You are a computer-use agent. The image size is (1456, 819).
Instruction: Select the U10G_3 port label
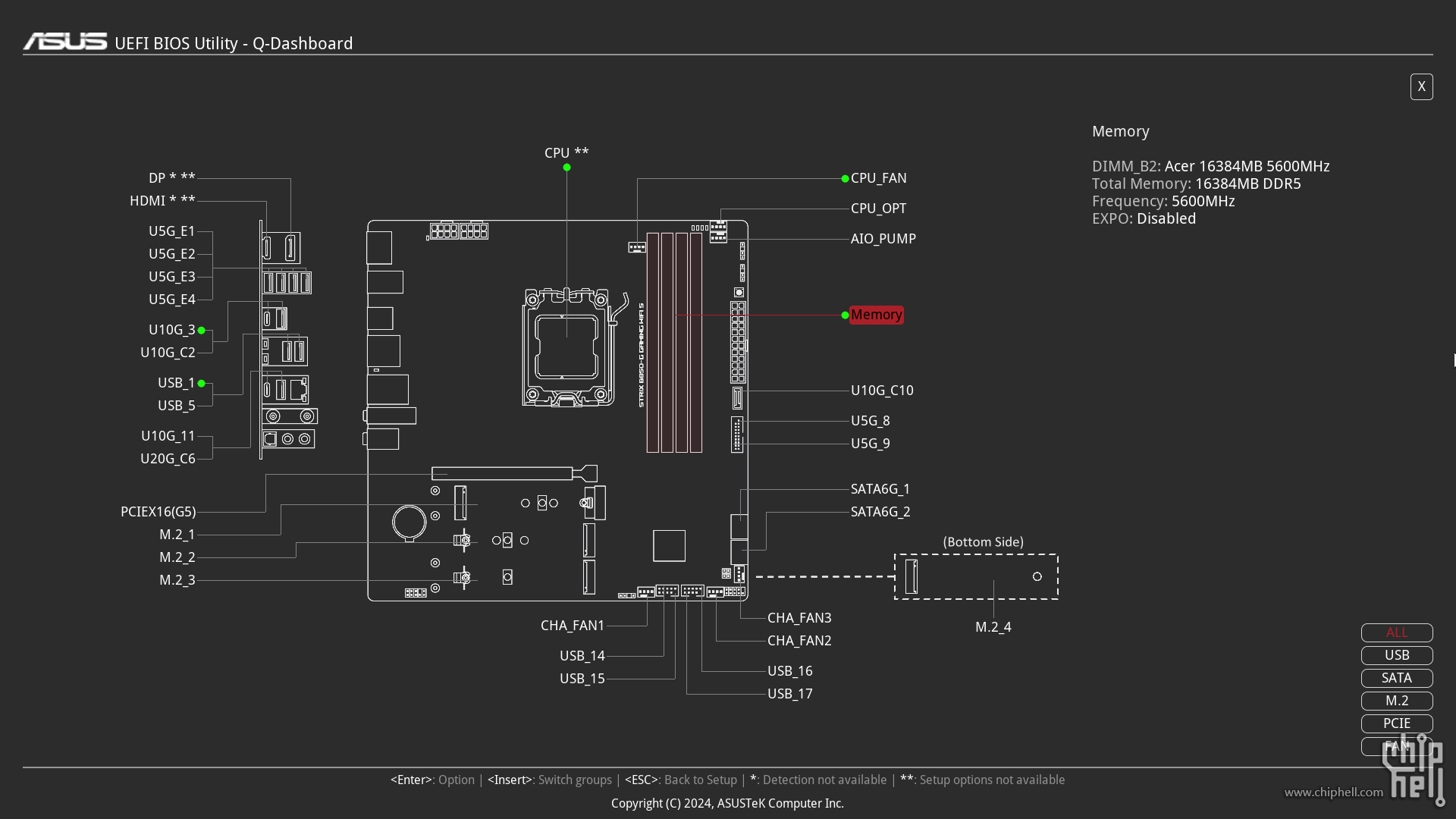coord(172,330)
